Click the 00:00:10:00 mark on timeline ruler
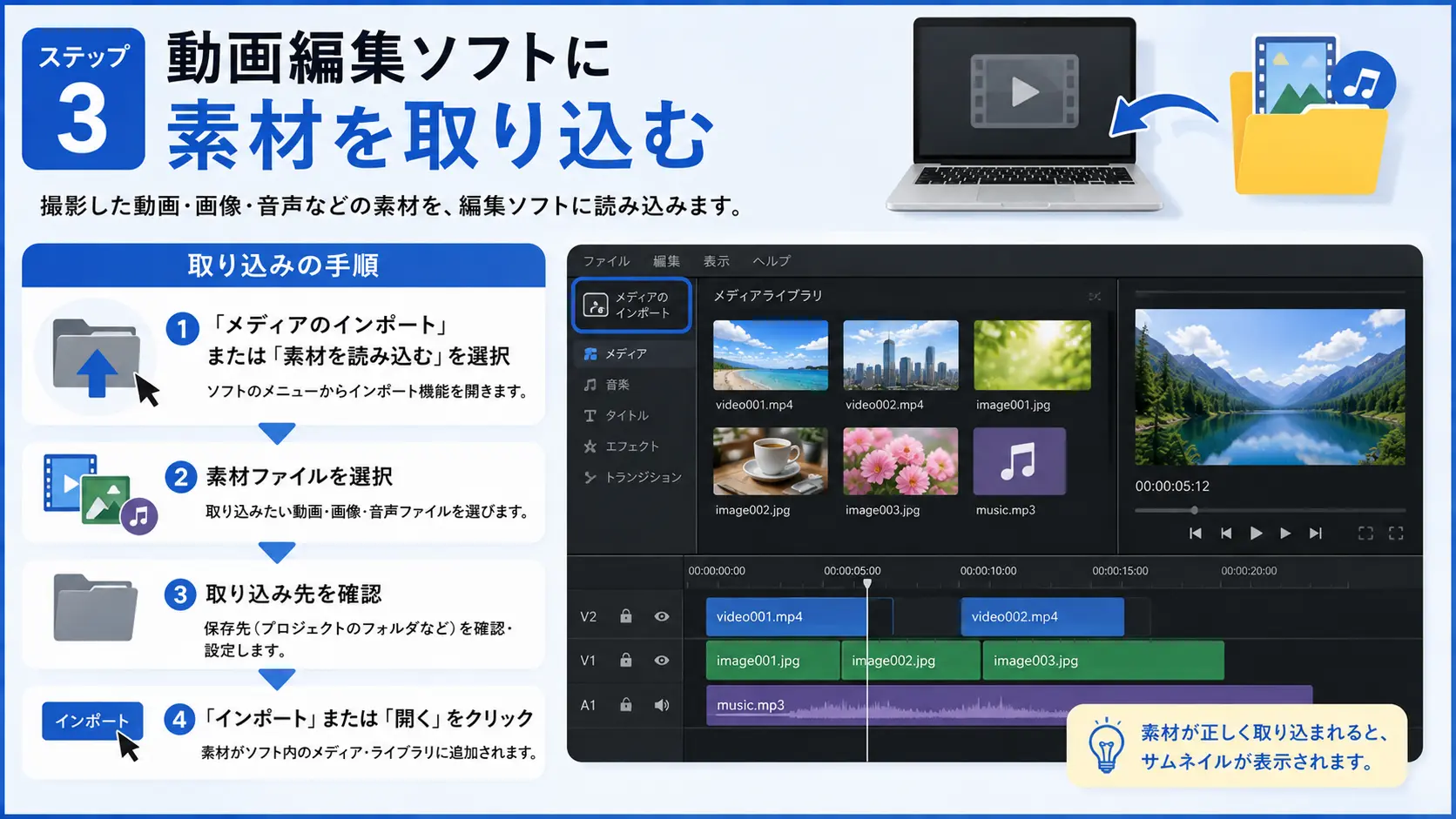 988,571
